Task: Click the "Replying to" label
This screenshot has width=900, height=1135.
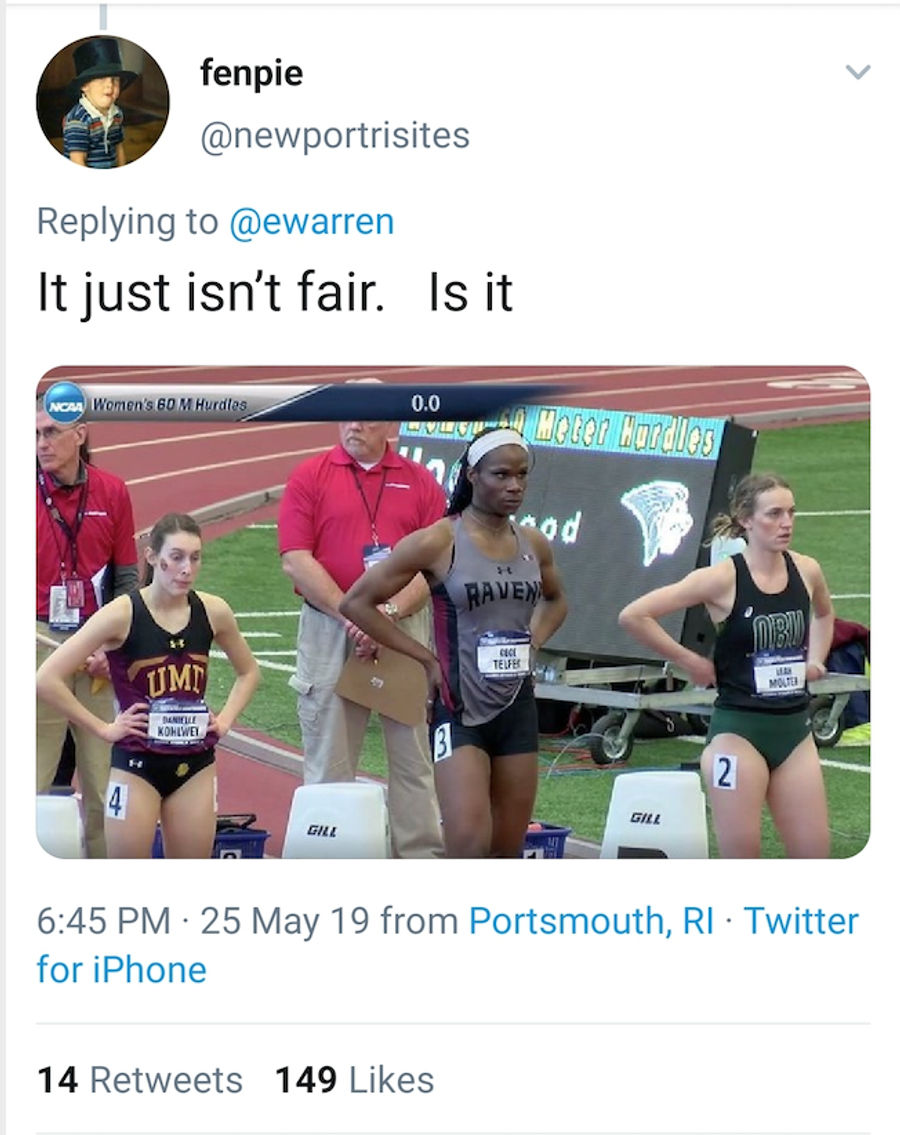Action: click(x=127, y=221)
